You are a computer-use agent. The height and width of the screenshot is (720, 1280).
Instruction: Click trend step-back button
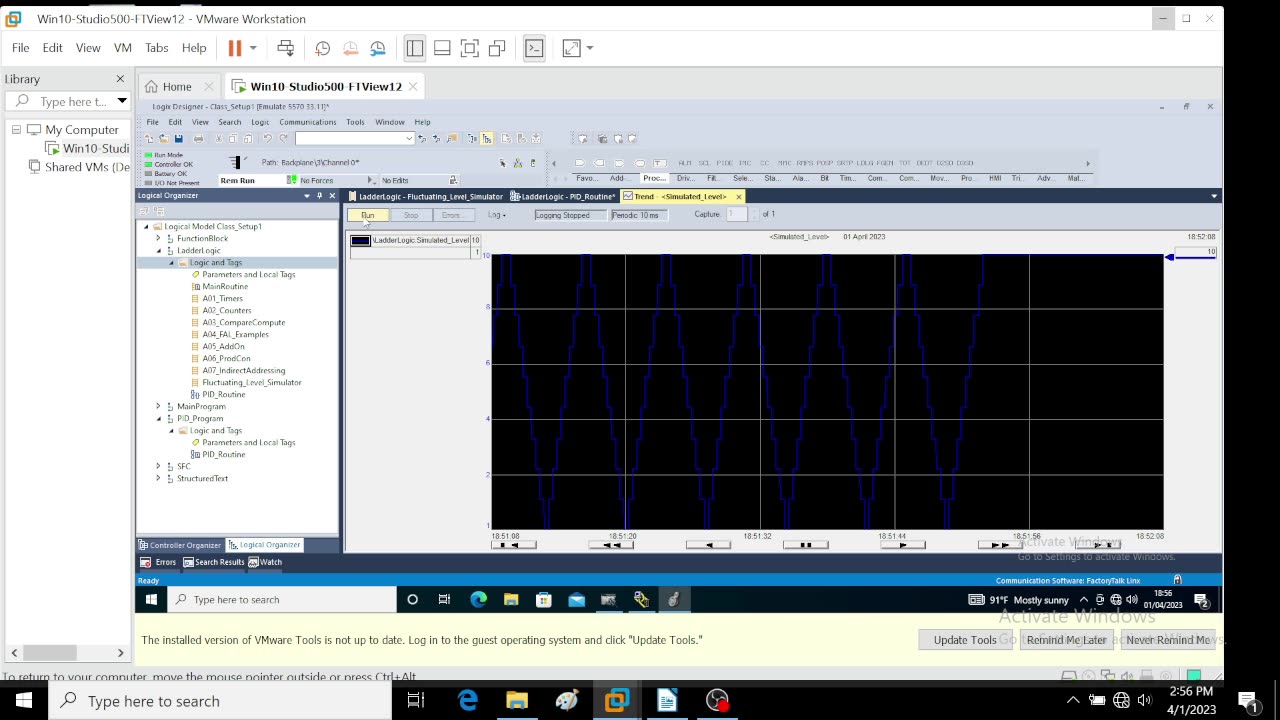(x=708, y=545)
